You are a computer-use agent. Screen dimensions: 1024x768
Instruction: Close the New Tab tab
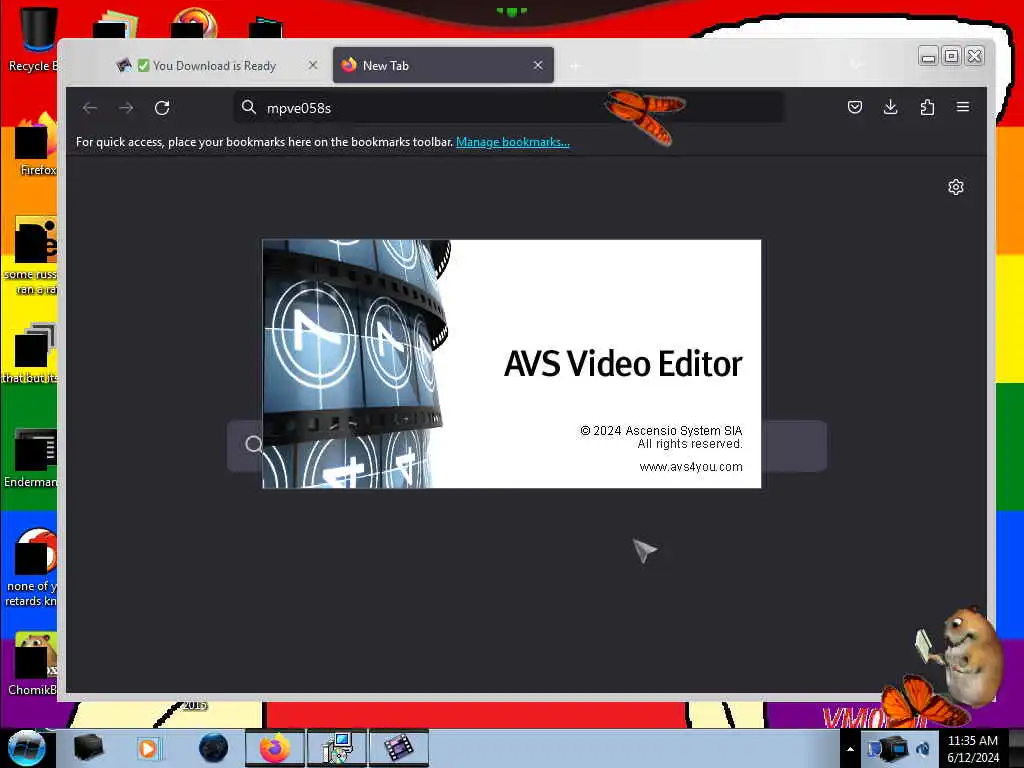537,65
